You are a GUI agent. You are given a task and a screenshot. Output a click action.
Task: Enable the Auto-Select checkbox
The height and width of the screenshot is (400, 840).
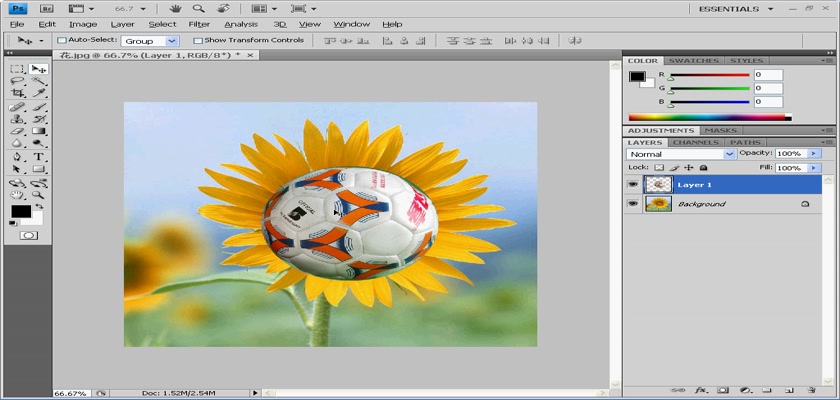coord(62,40)
